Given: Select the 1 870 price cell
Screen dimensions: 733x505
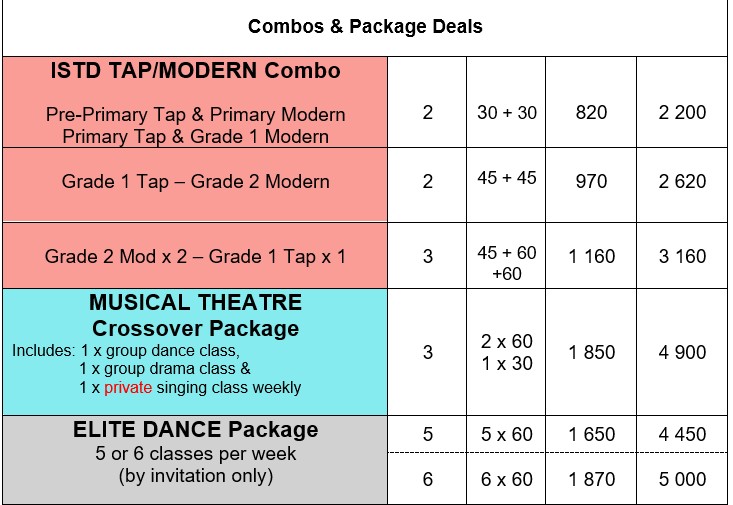Looking at the screenshot, I should pos(591,479).
